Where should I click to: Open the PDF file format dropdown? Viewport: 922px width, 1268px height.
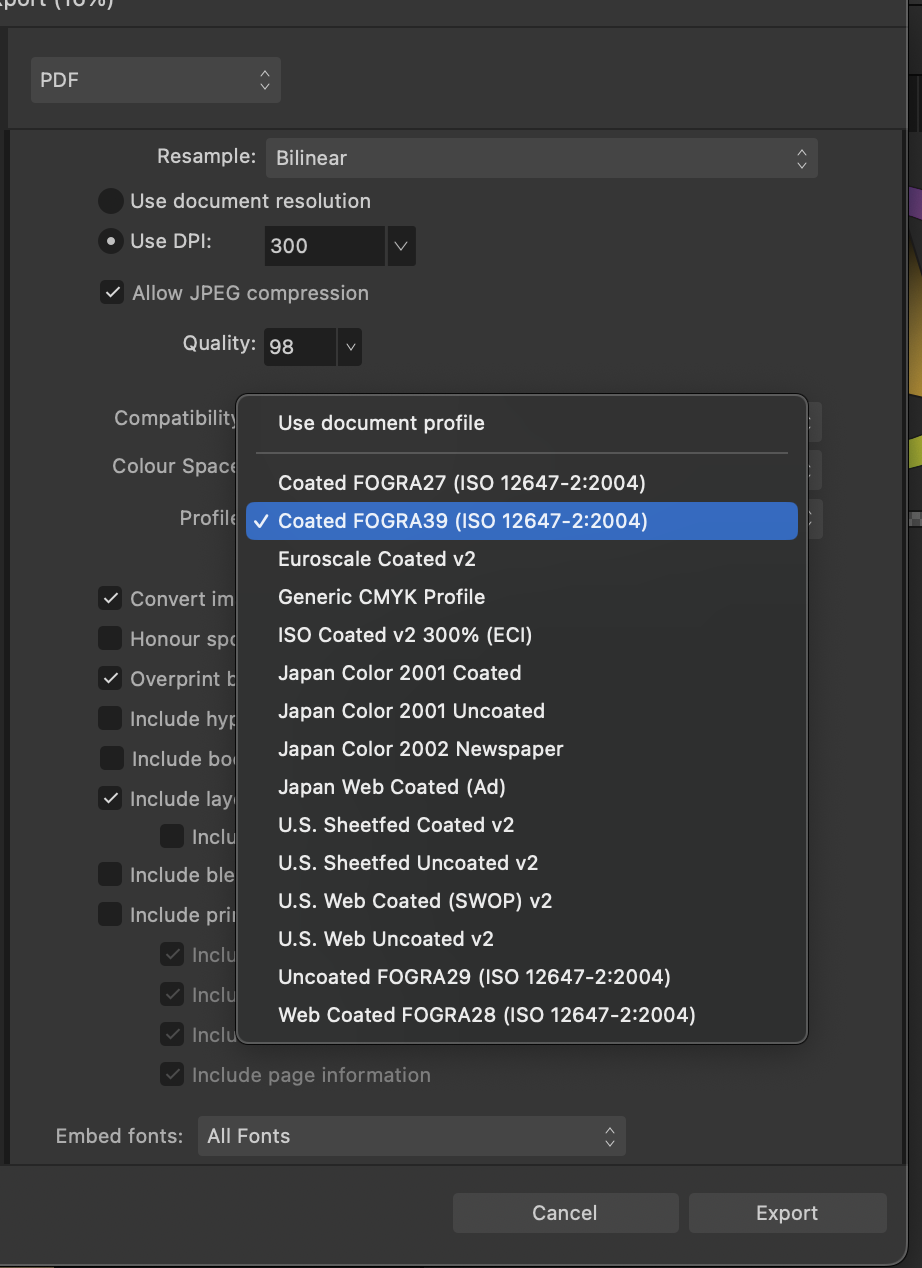tap(155, 80)
